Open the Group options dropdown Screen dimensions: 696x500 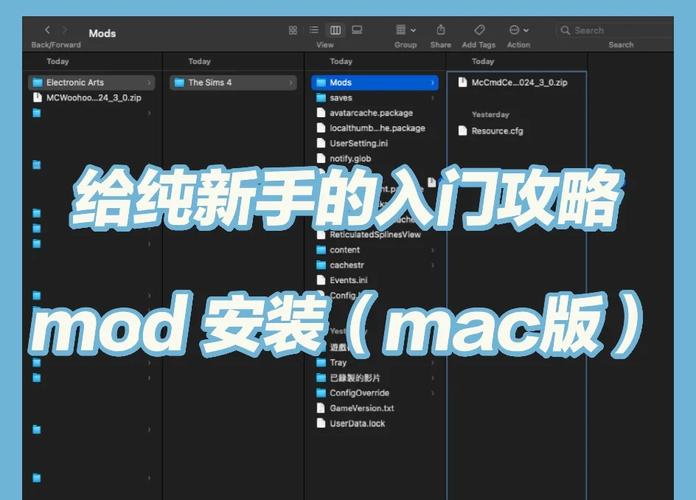(x=405, y=31)
